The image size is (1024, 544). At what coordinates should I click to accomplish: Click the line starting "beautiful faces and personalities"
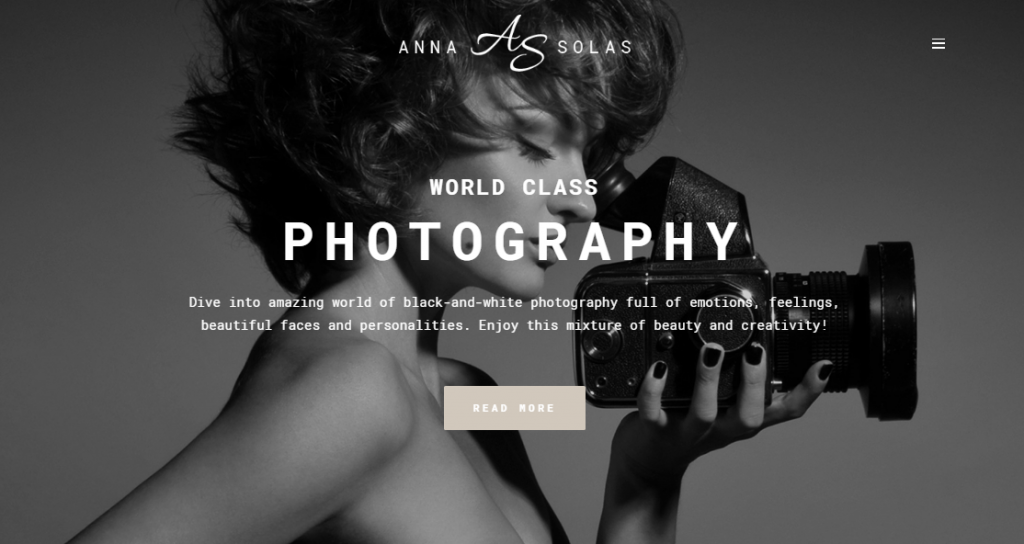click(x=514, y=325)
